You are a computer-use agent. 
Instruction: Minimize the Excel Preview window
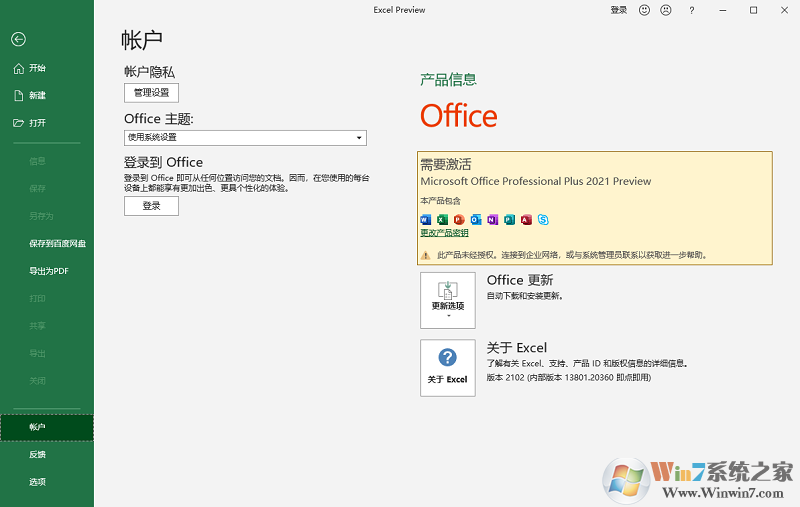(722, 10)
